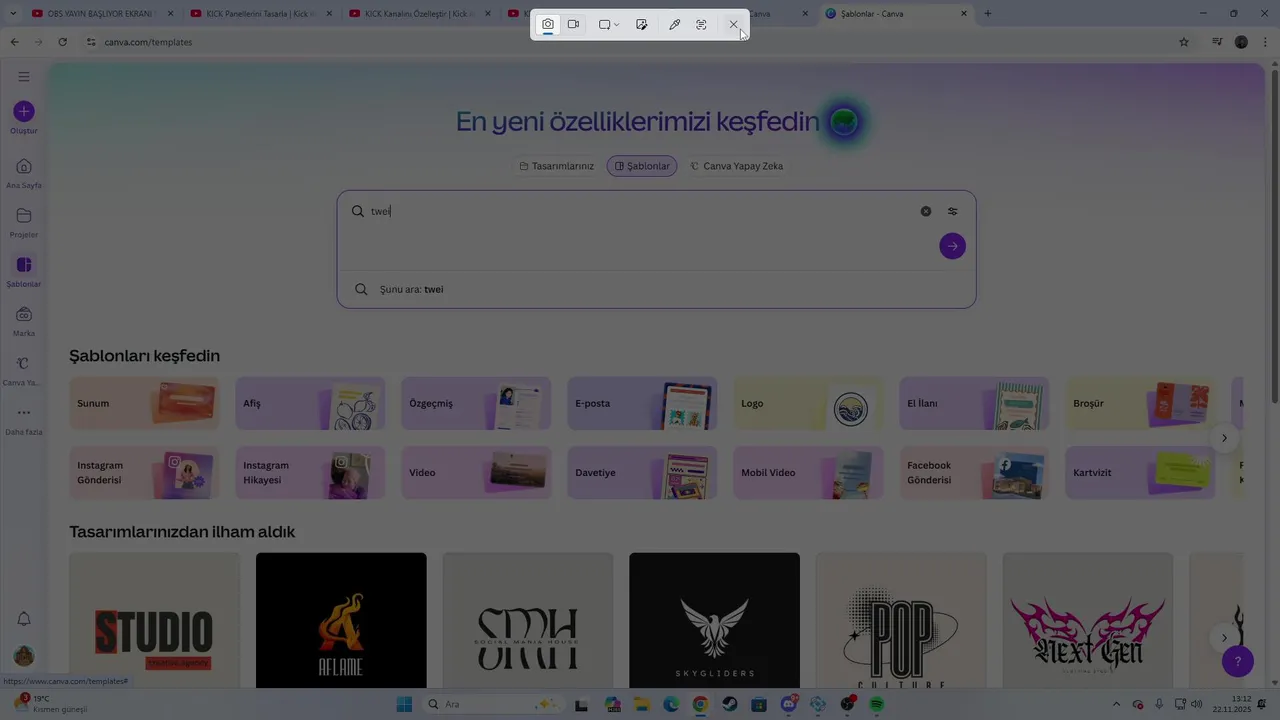Clear the search text with X icon
Screen dimensions: 1280x720
click(926, 211)
